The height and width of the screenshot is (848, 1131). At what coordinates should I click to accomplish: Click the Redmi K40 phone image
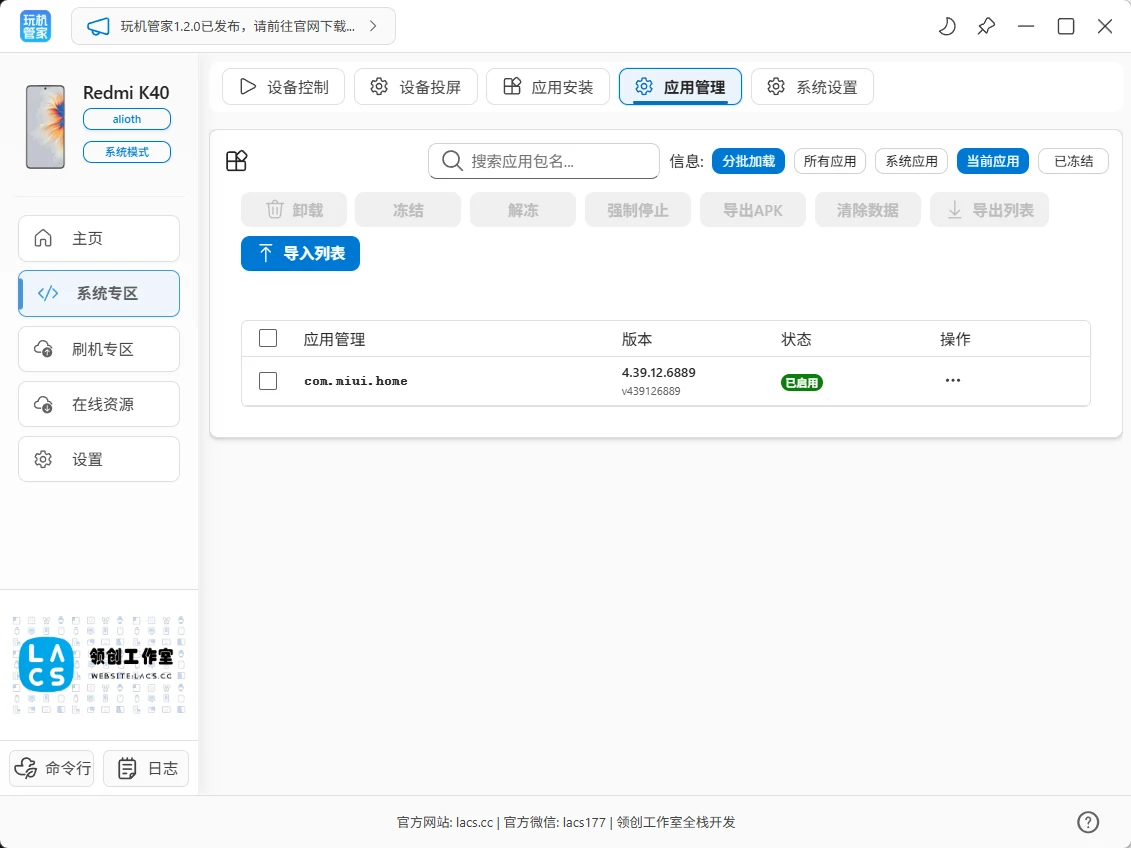[x=45, y=127]
